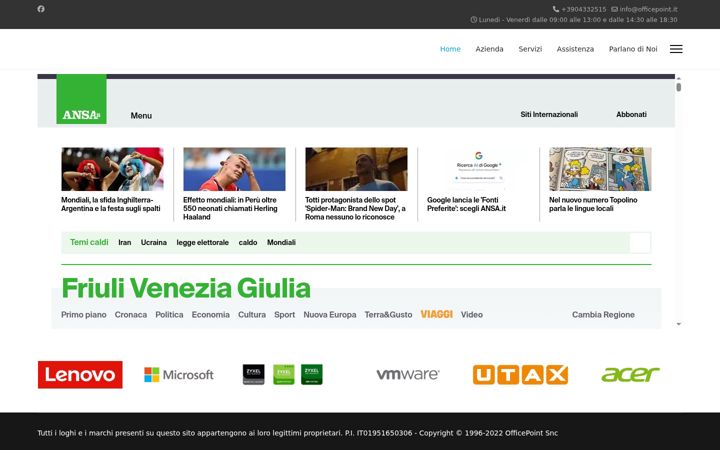The image size is (720, 450).
Task: Click the footer copyright text
Action: 298,433
